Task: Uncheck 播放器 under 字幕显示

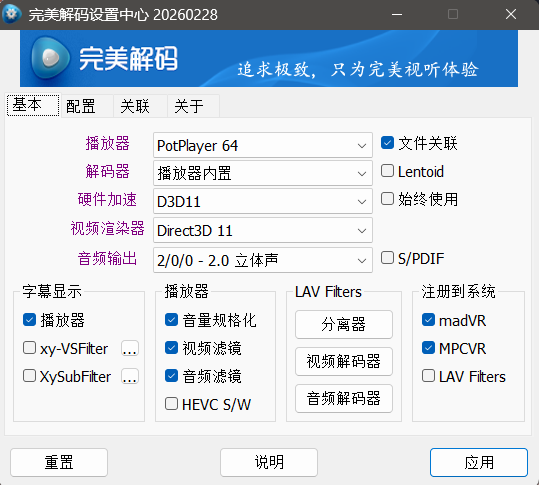Action: (30, 320)
